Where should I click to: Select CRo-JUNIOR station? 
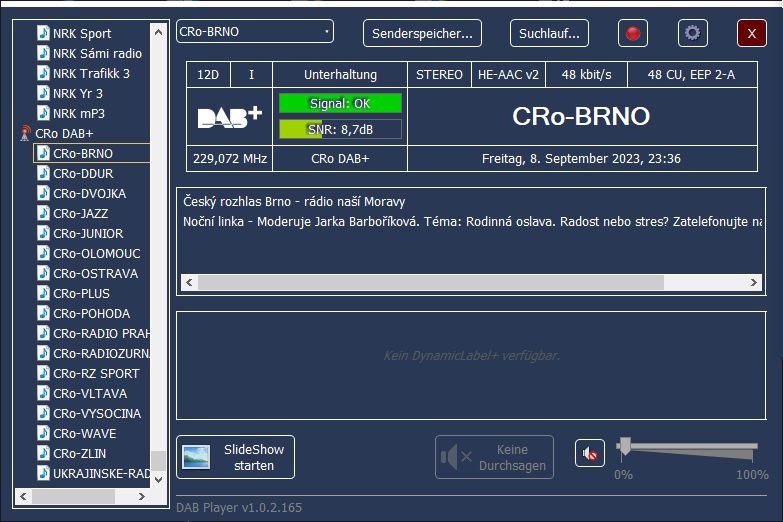[88, 233]
